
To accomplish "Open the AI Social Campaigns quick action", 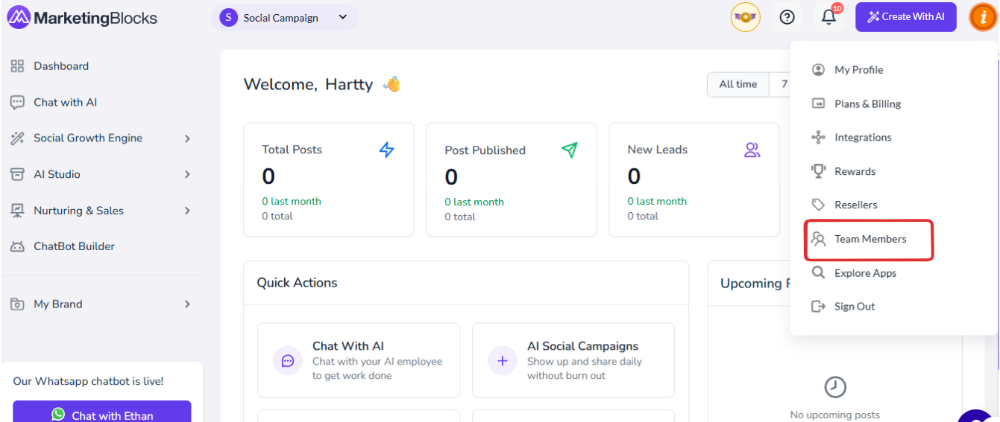I will tap(573, 360).
